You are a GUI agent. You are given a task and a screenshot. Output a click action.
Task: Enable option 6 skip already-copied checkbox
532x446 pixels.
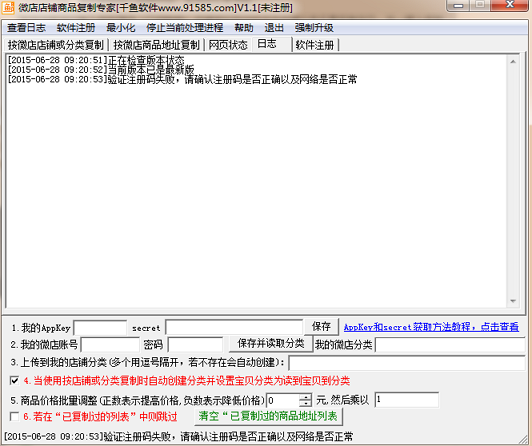[15, 416]
